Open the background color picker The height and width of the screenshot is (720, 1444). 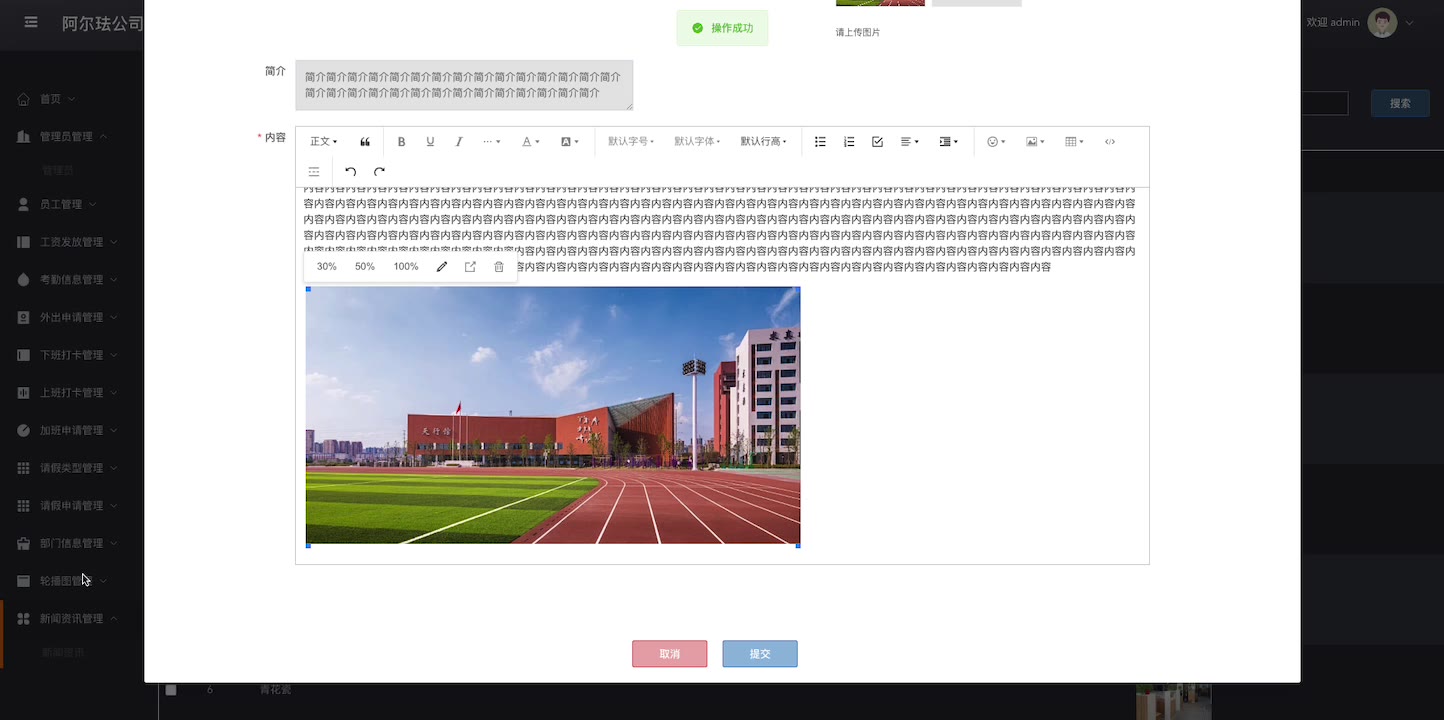(569, 142)
